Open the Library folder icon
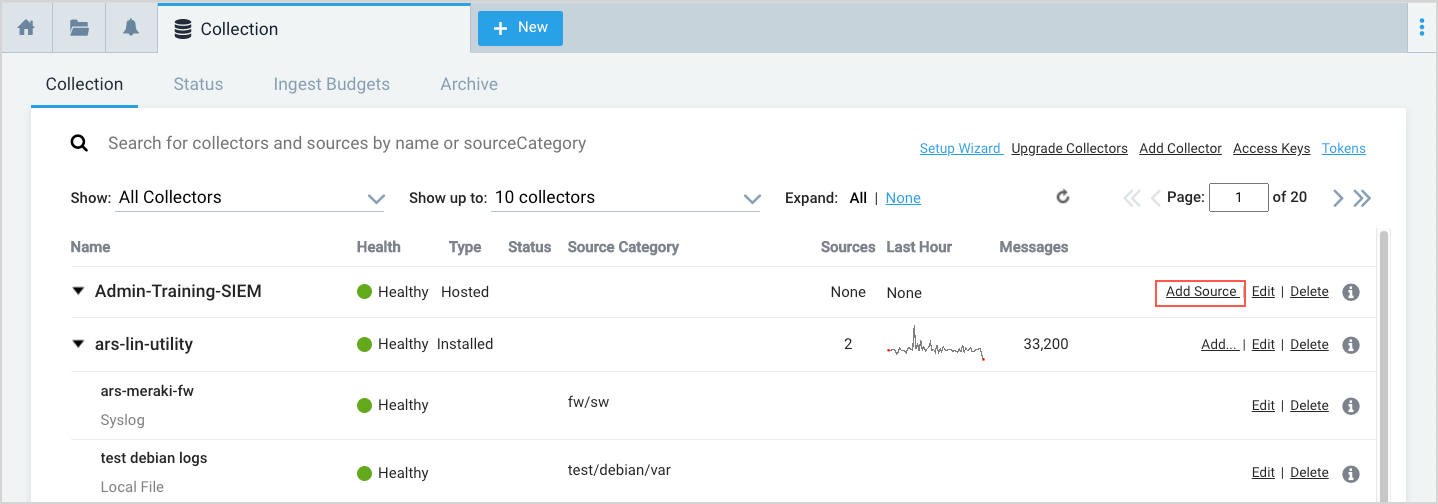This screenshot has width=1438, height=504. [x=79, y=28]
